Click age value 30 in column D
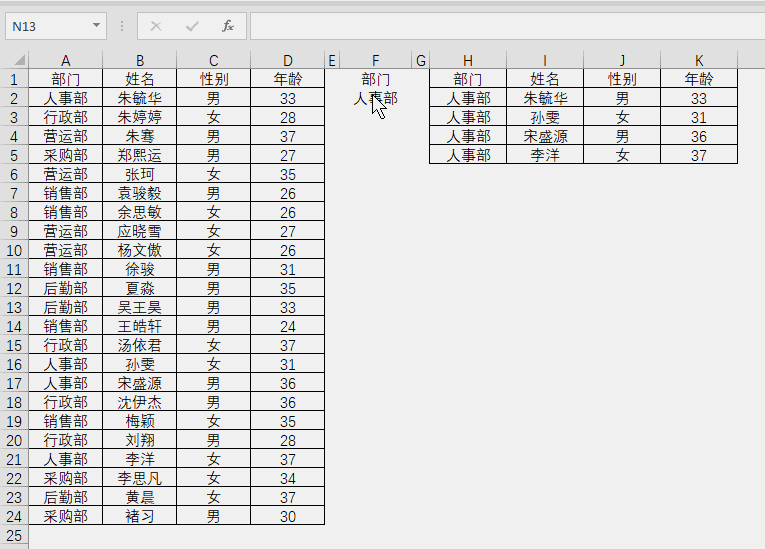This screenshot has width=765, height=549. 288,516
